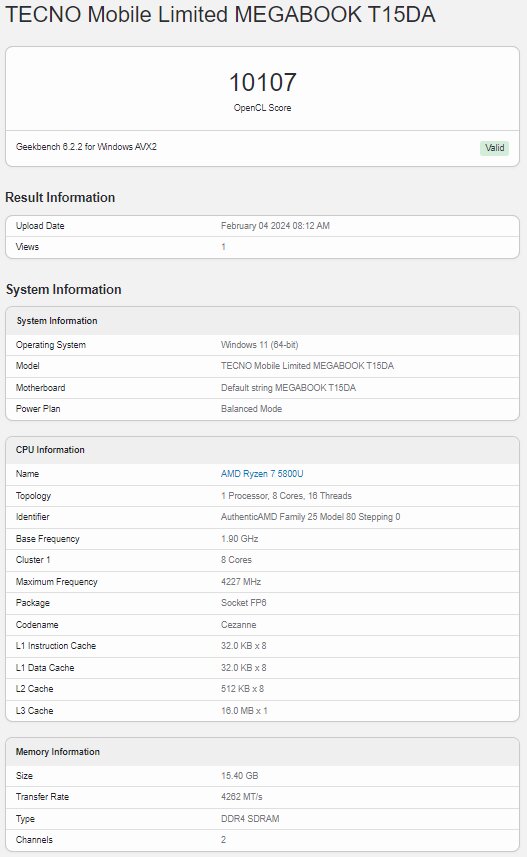Click the System Information table header
The image size is (527, 857).
coord(57,321)
